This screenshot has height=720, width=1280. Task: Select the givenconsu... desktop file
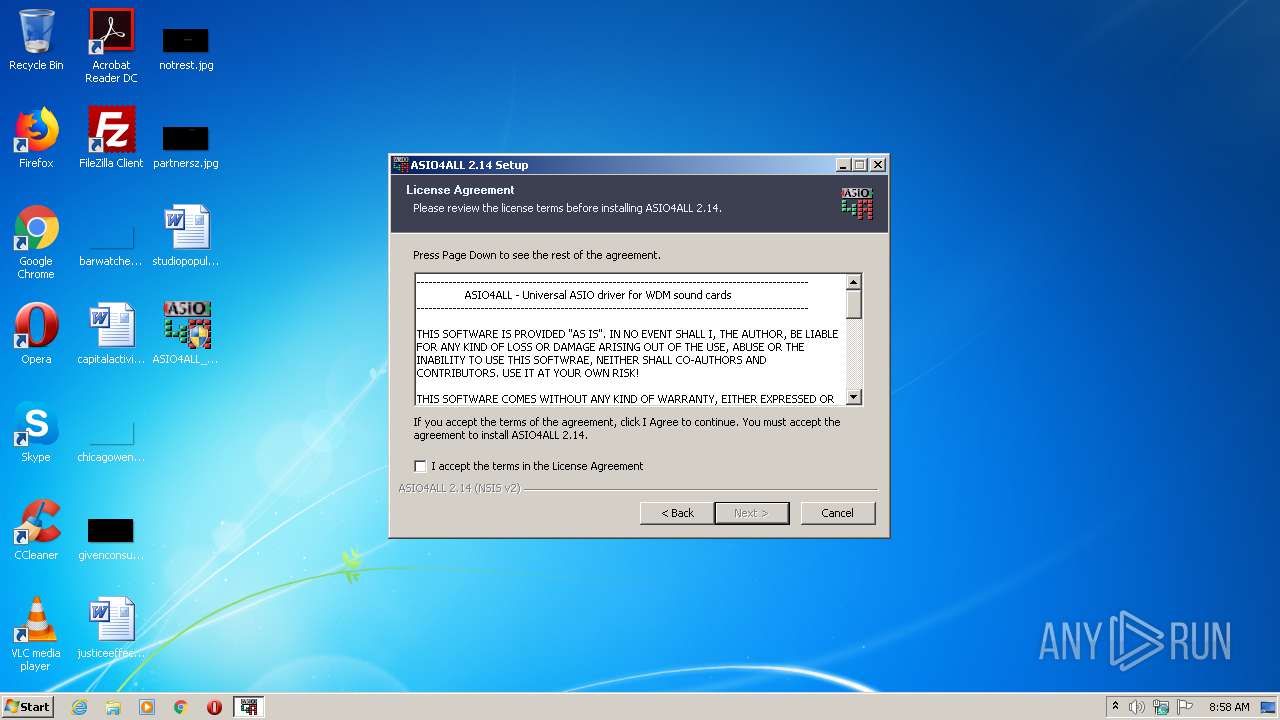click(111, 540)
